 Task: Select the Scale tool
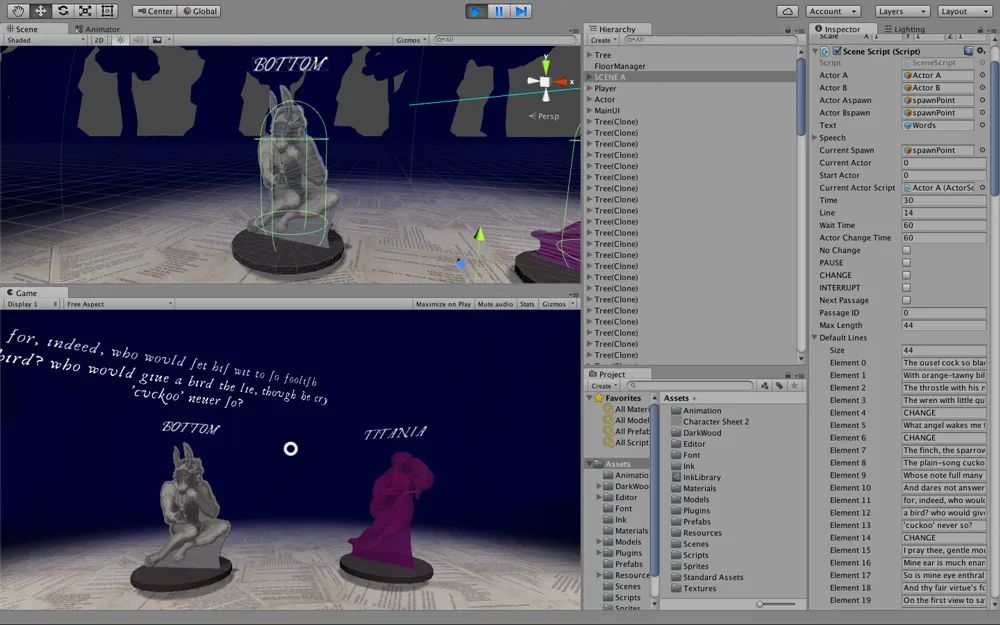tap(85, 11)
